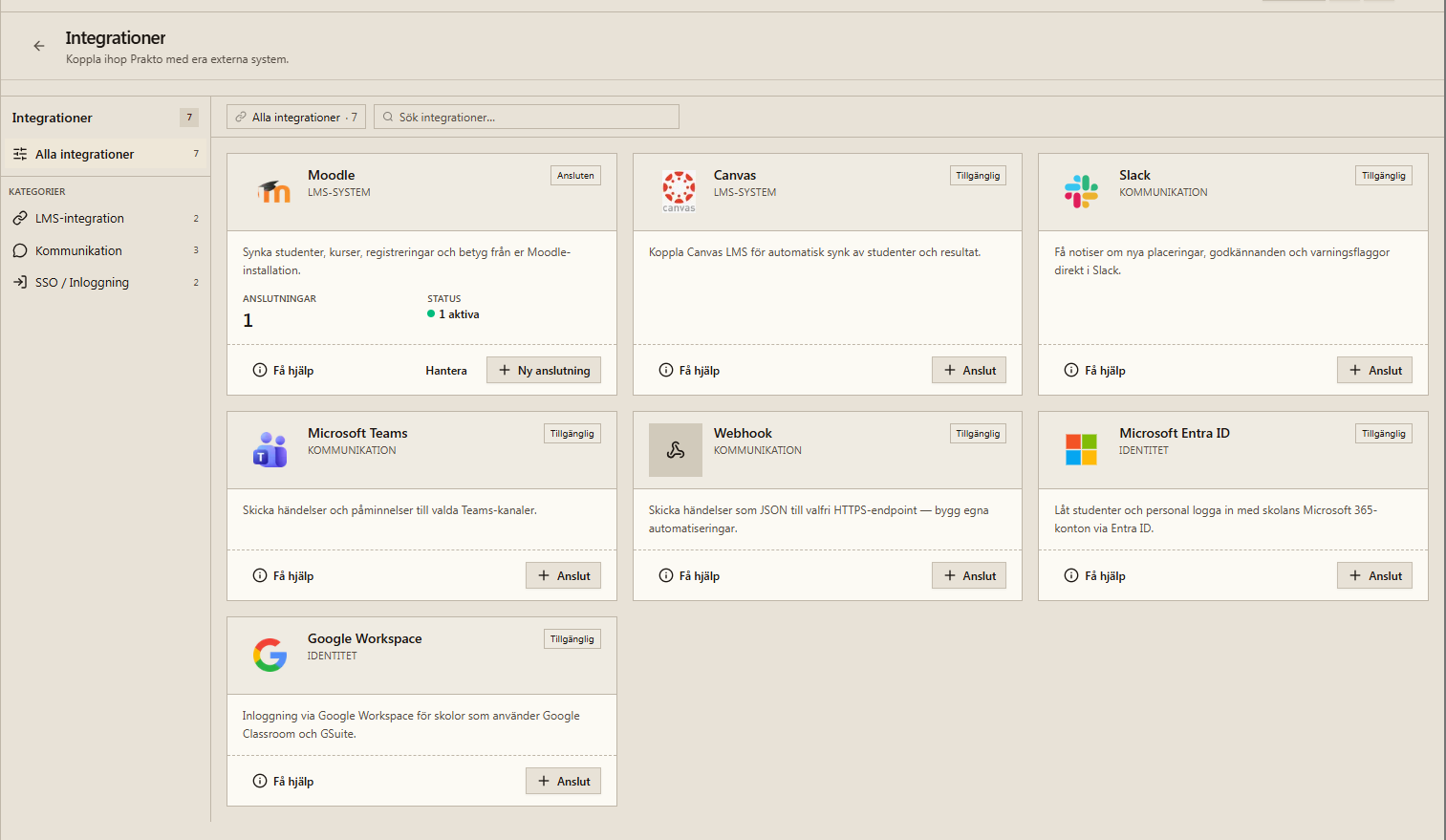Click the Tillgänglig badge on Microsoft Entra ID

(1384, 434)
